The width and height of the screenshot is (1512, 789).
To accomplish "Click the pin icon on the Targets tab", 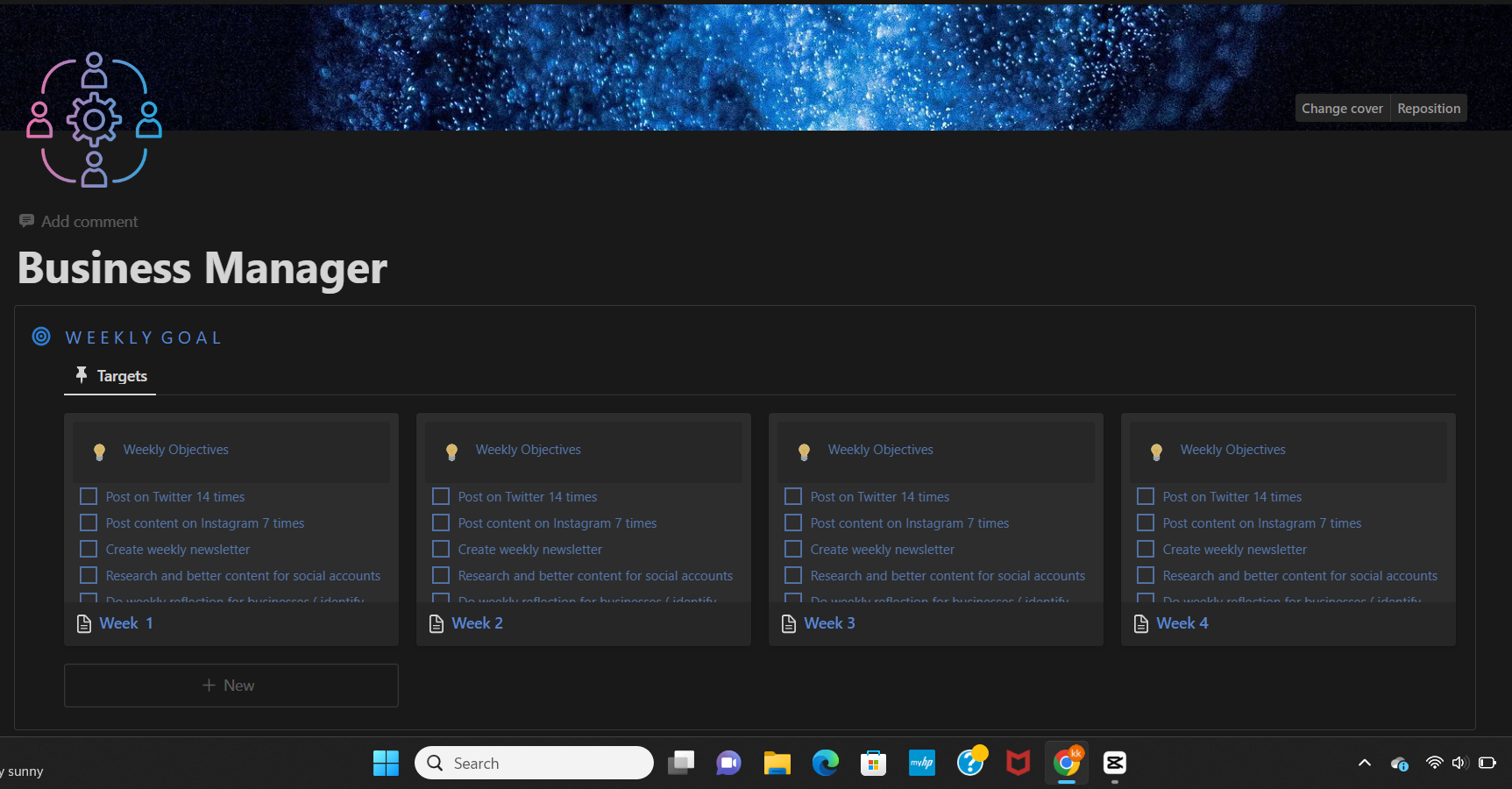I will [82, 375].
